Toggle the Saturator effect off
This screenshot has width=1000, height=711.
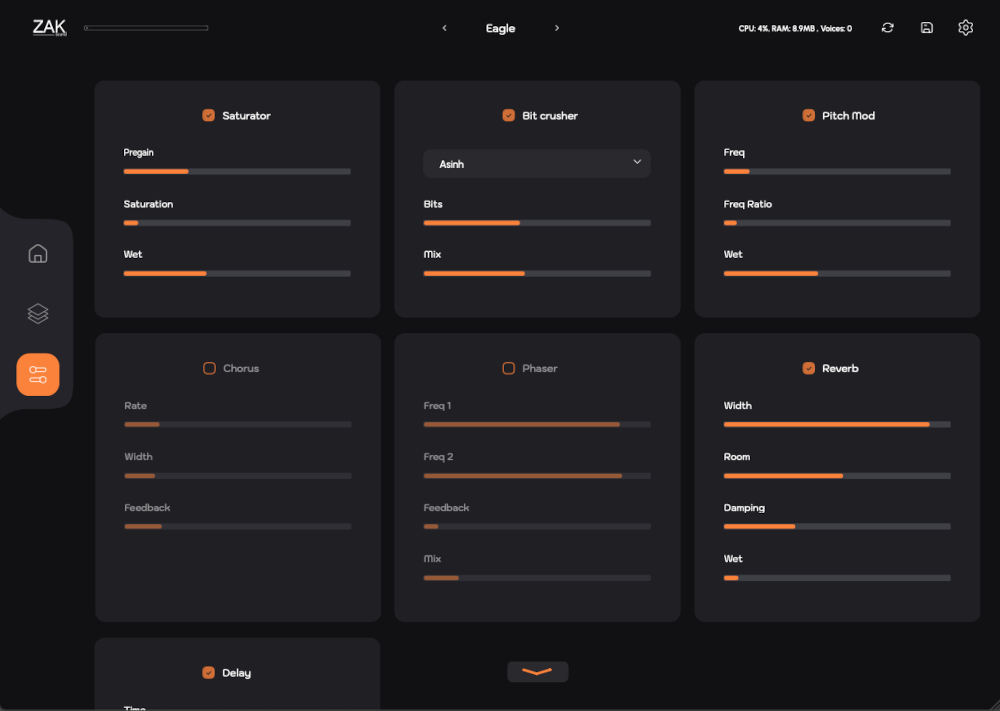(209, 115)
